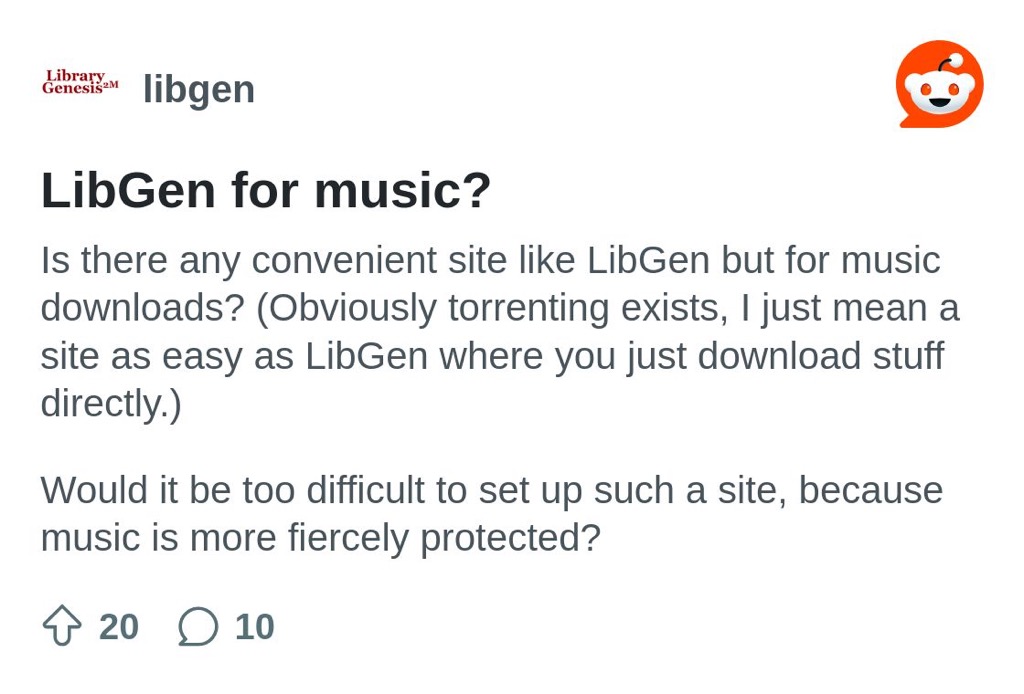Click the Reddit Snoo logo
The image size is (1024, 694).
pos(938,85)
